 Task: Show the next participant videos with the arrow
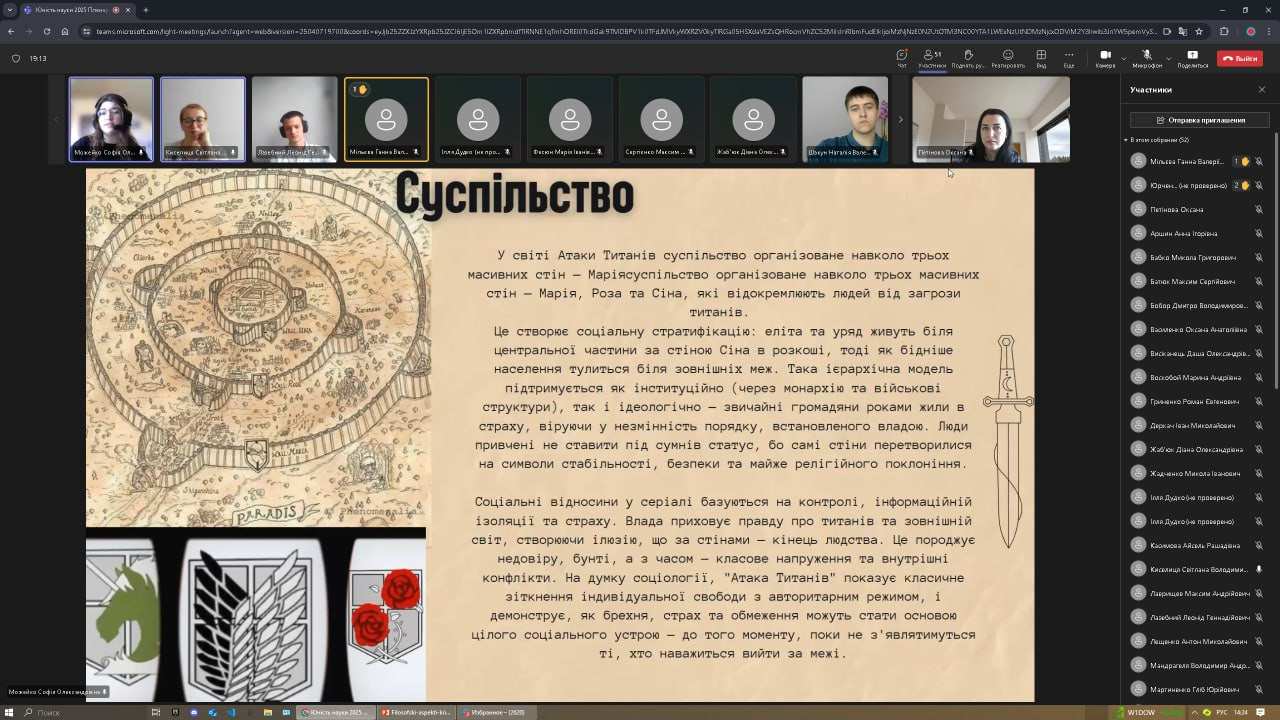(900, 119)
